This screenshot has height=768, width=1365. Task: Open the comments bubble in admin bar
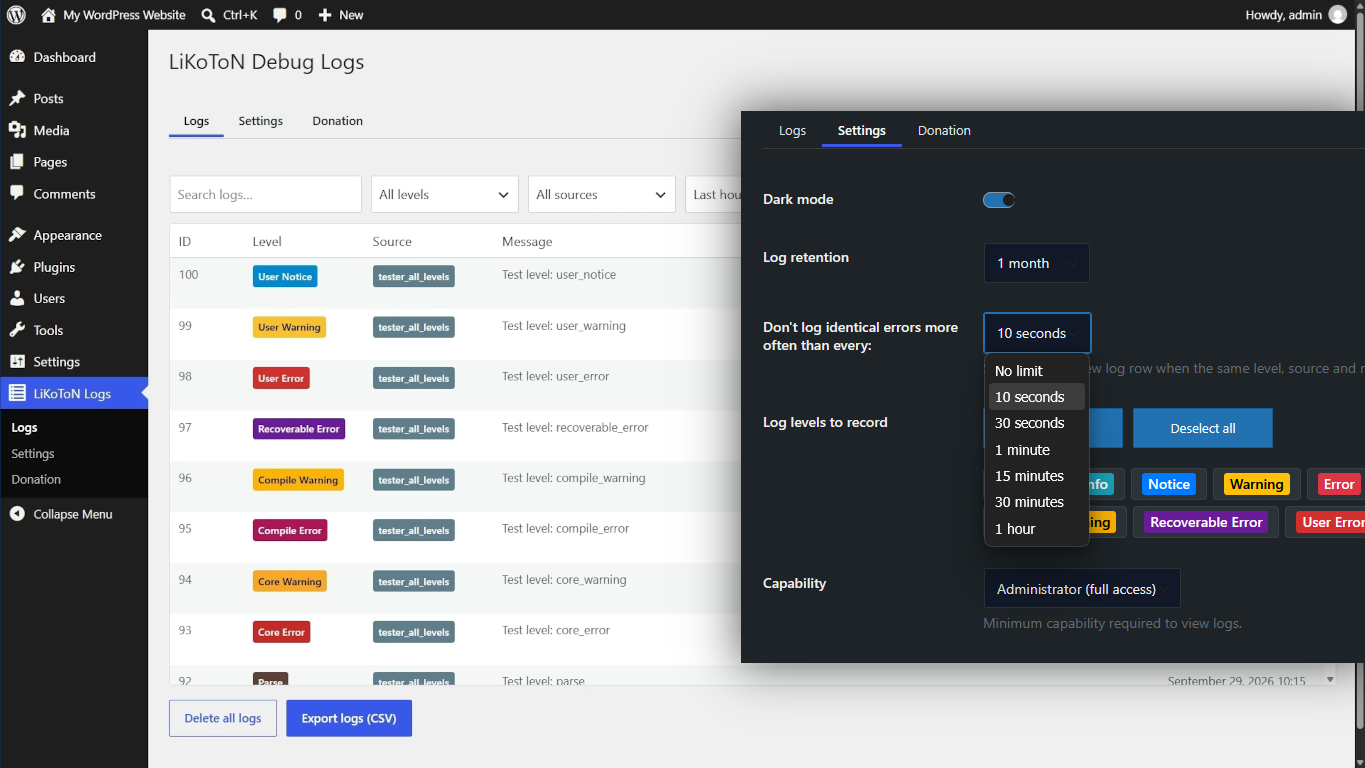(x=287, y=15)
